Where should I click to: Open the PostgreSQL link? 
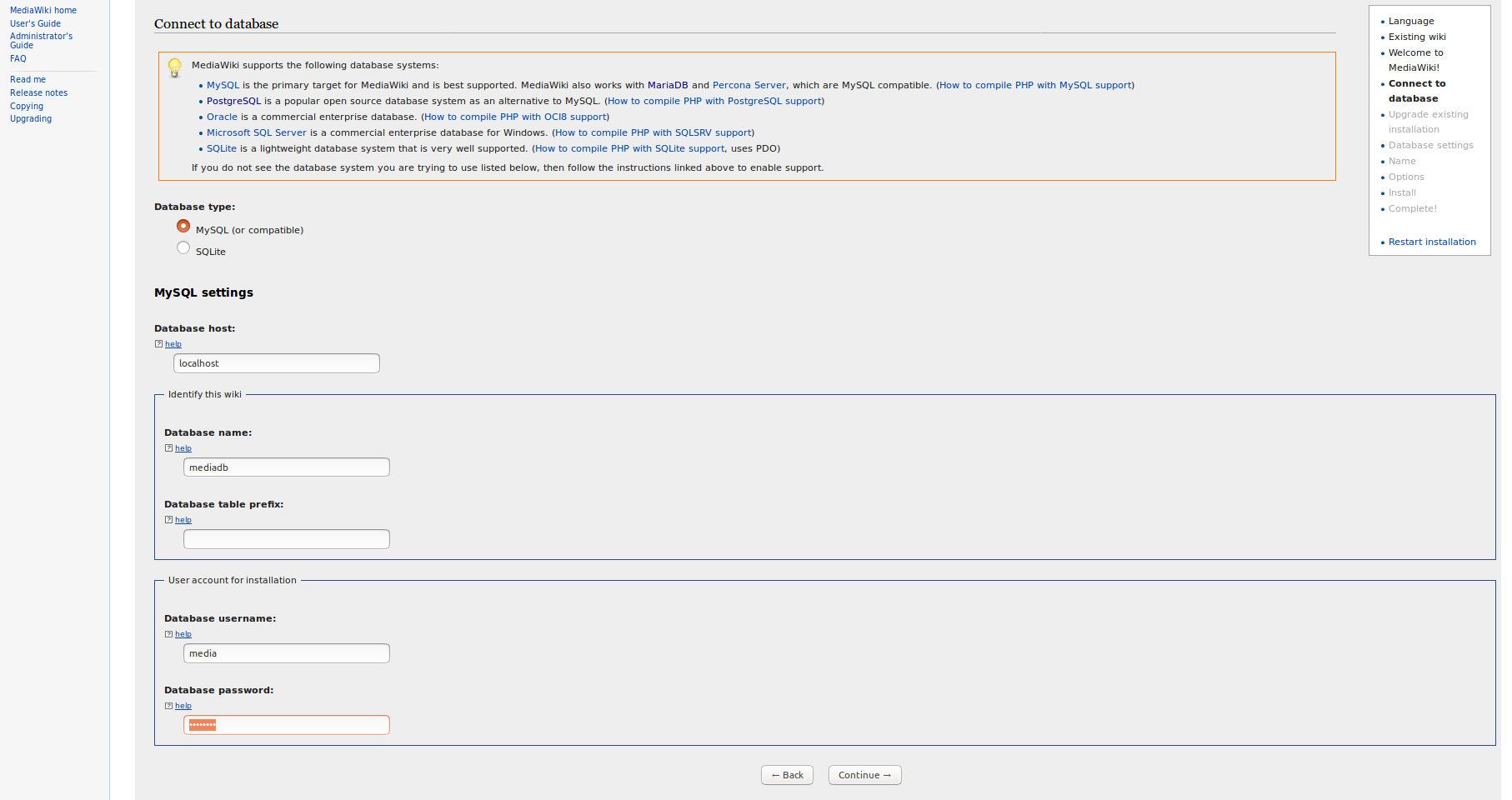point(233,101)
